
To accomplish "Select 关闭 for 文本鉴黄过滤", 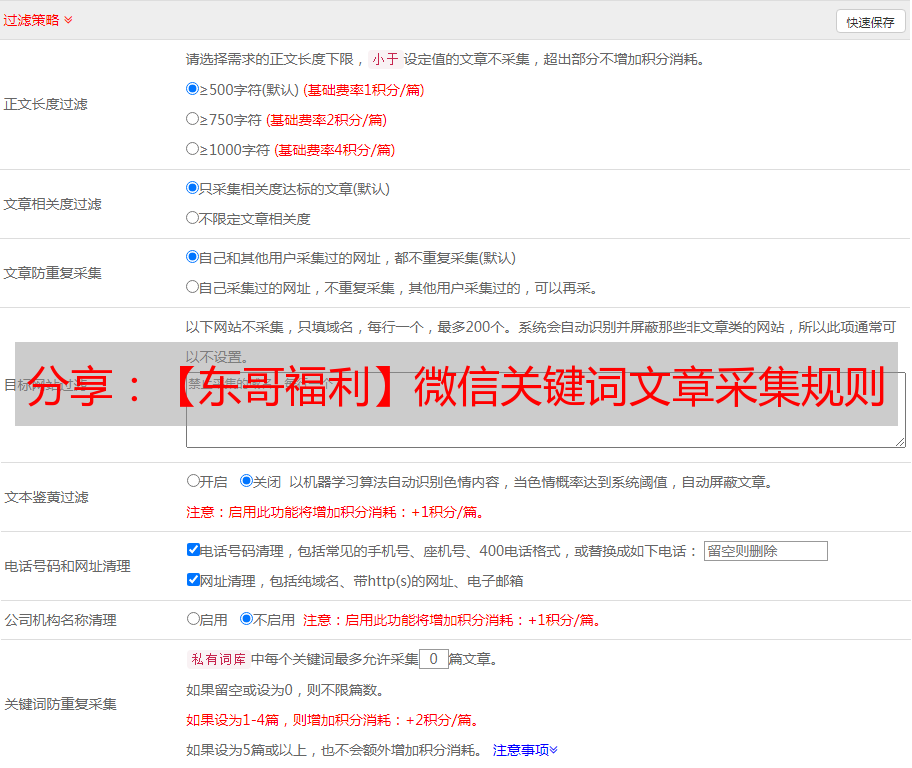I will 246,481.
